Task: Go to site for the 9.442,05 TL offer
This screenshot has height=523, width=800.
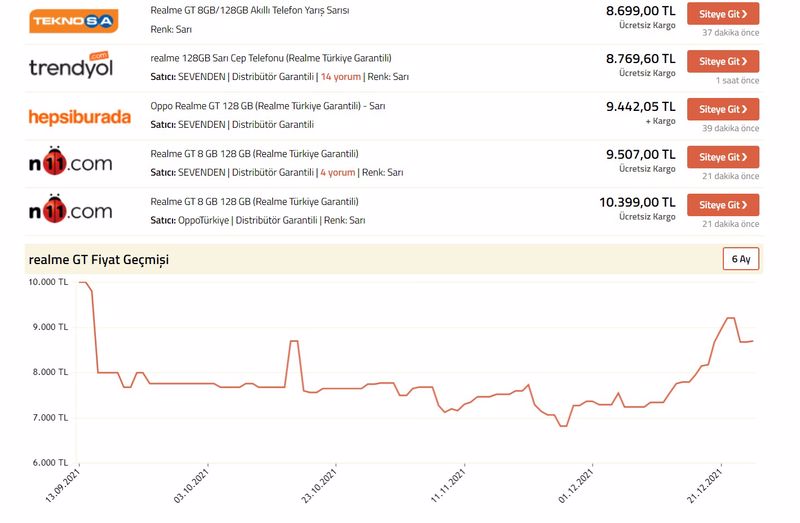Action: 722,109
